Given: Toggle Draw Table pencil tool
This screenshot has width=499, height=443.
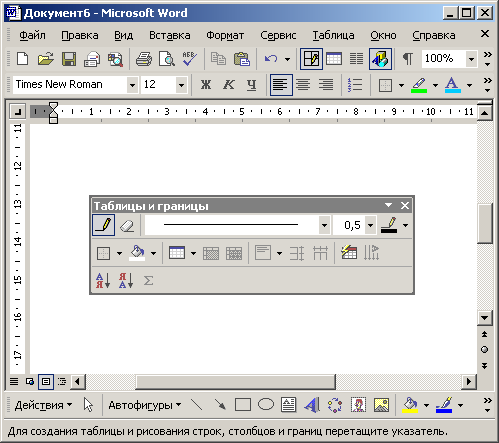Looking at the screenshot, I should [104, 225].
